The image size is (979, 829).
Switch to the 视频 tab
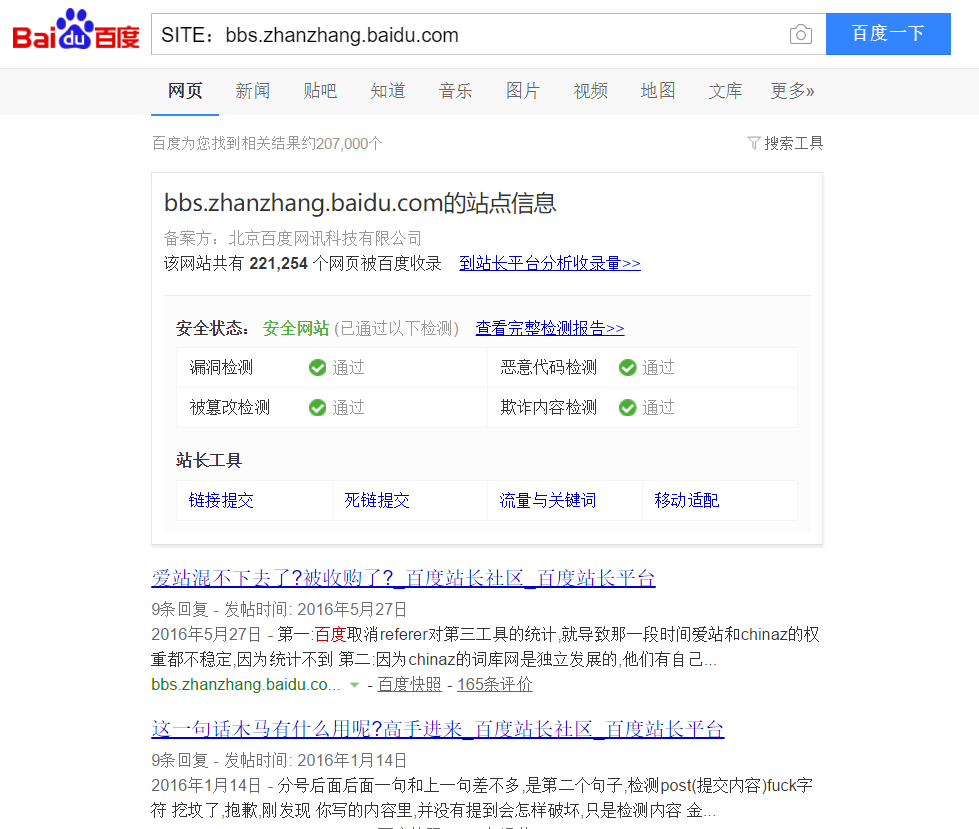tap(590, 90)
